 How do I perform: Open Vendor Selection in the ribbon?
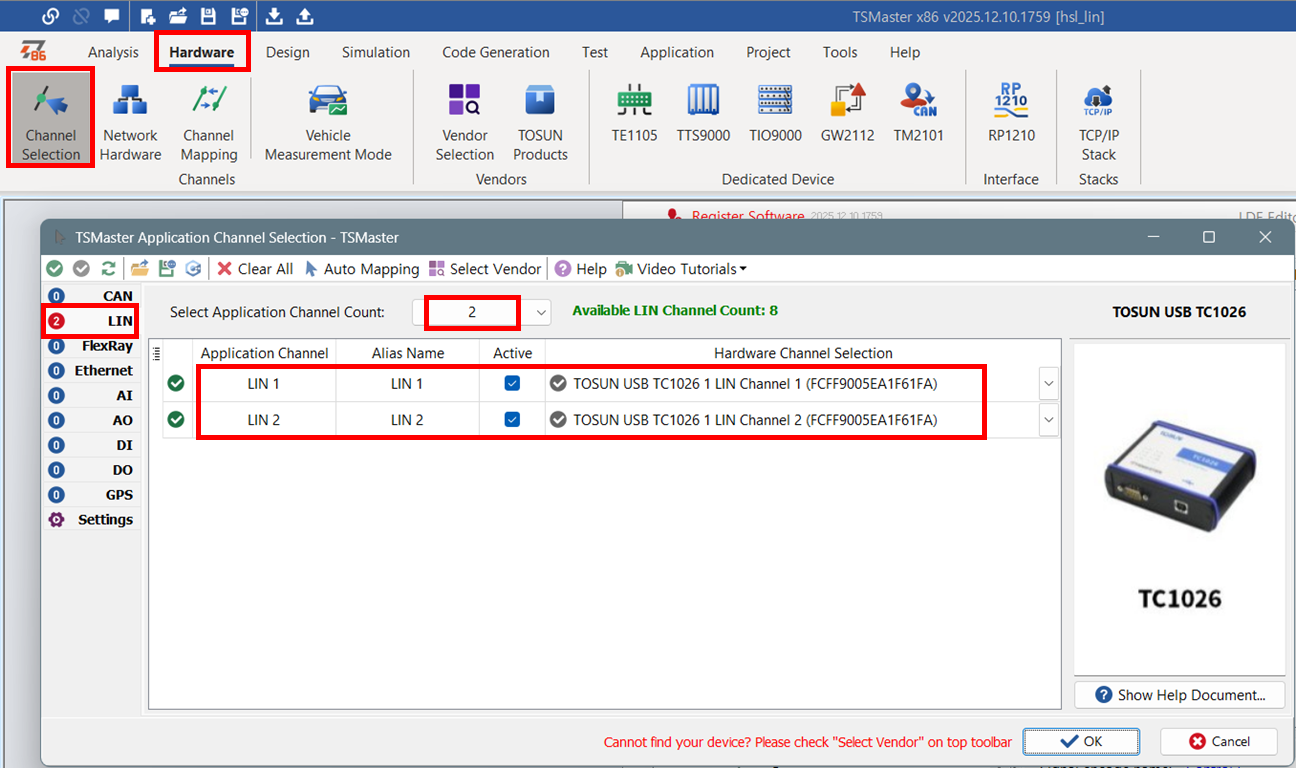[464, 121]
